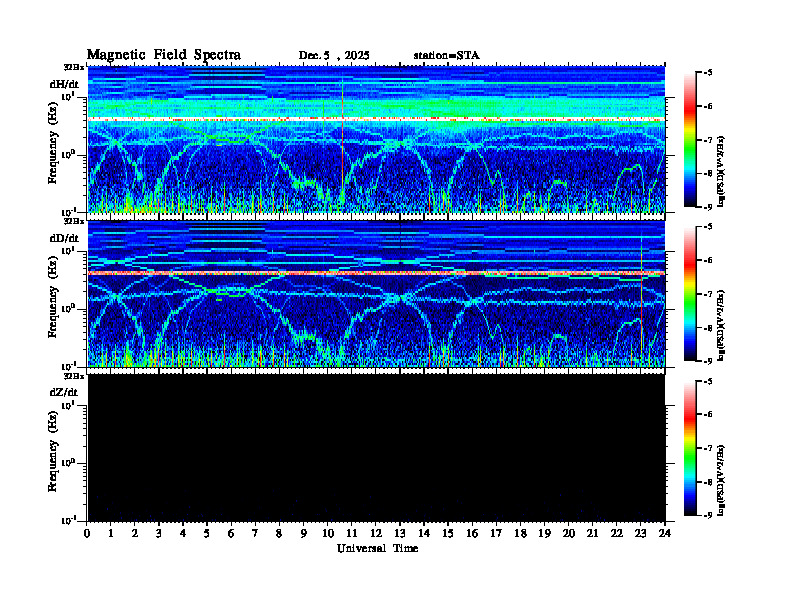This screenshot has width=792, height=612.
Task: Click hour 13 on the time axis
Action: click(400, 534)
